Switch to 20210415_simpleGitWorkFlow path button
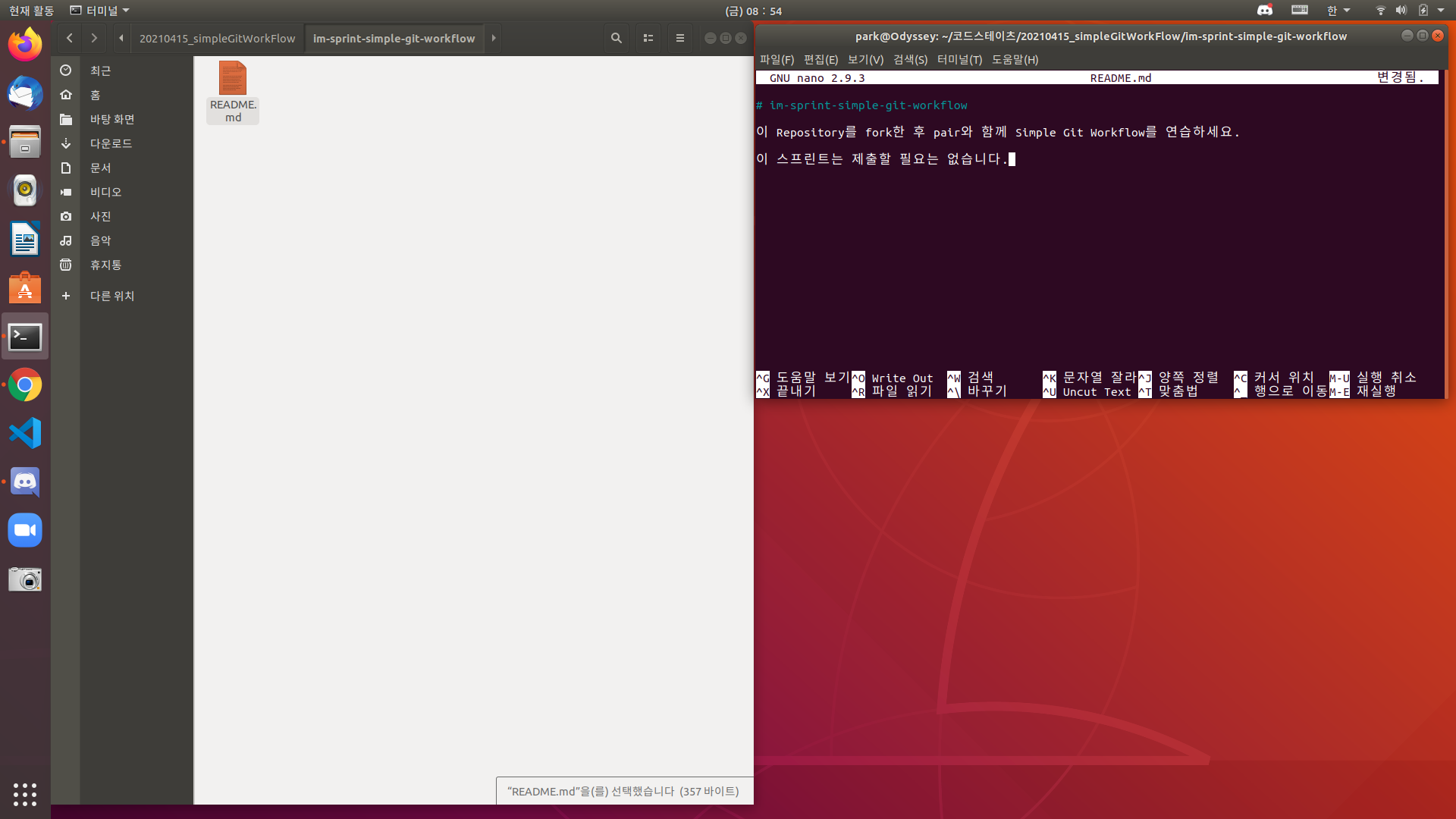This screenshot has width=1456, height=819. point(217,38)
